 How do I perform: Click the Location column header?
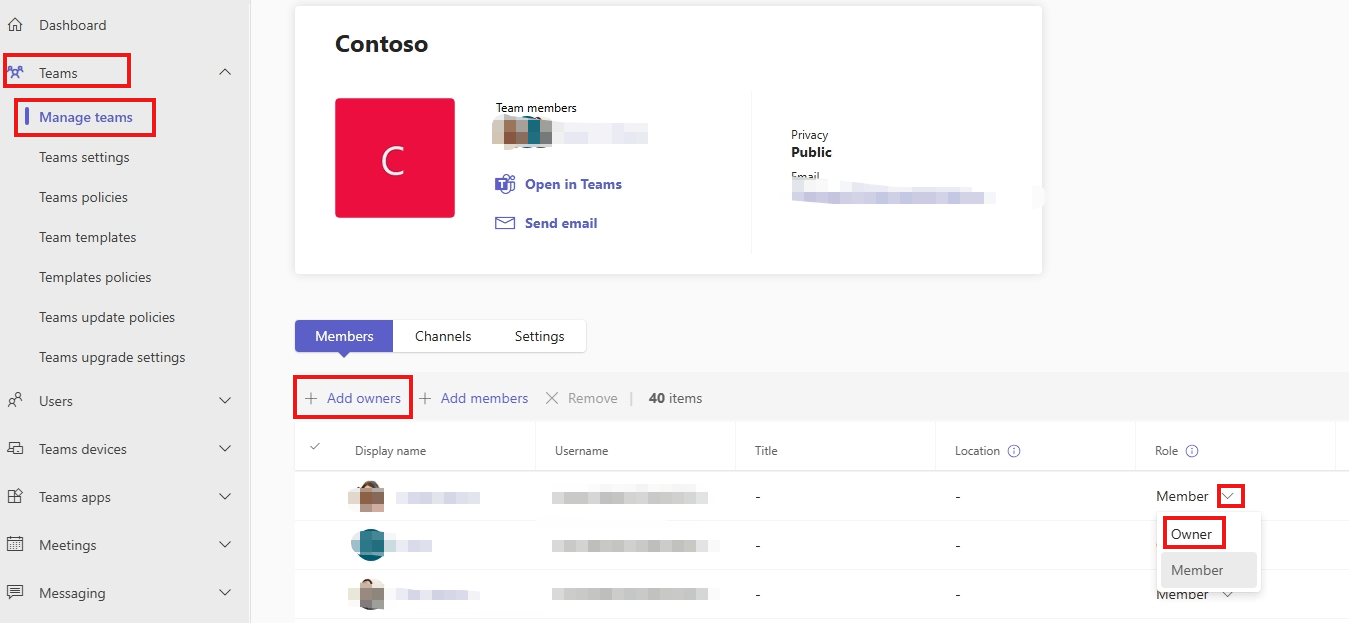[977, 451]
